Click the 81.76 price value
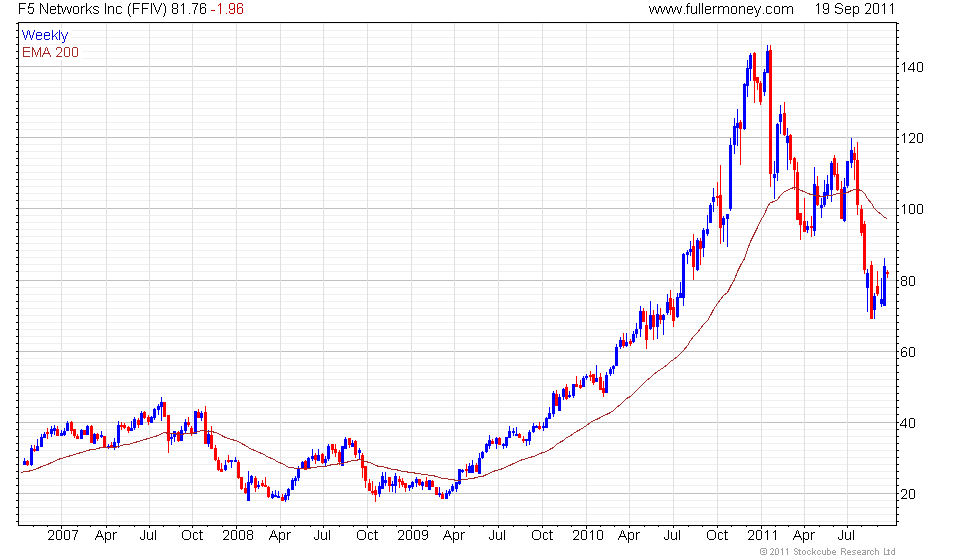The image size is (980, 560). coord(189,9)
